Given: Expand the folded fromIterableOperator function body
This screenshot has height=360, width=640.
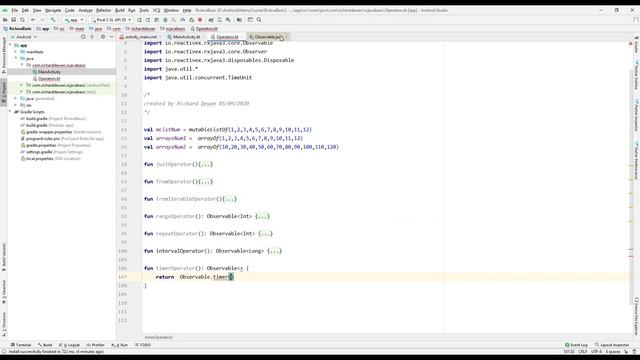Looking at the screenshot, I should [230, 199].
